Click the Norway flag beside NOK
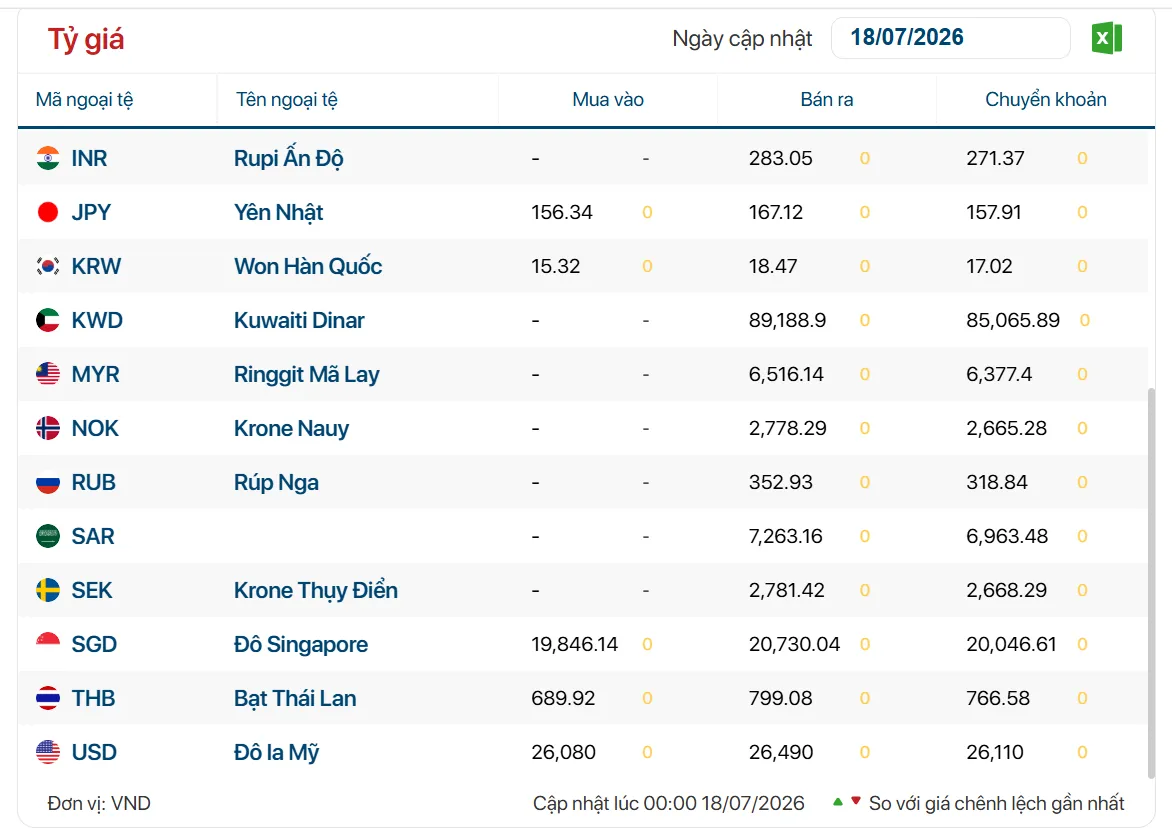This screenshot has width=1172, height=828. coord(48,428)
